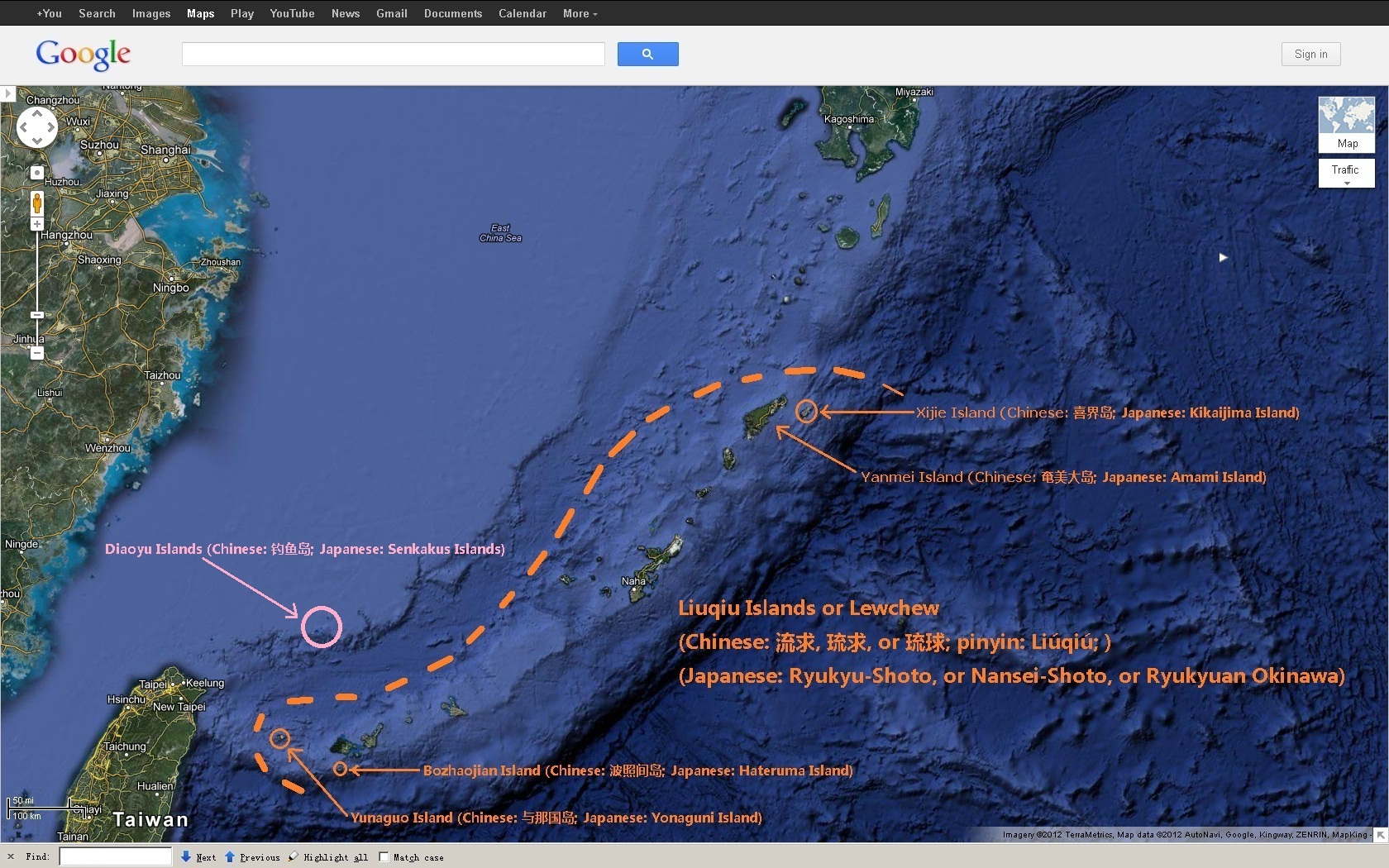Click the Google logo

[83, 55]
